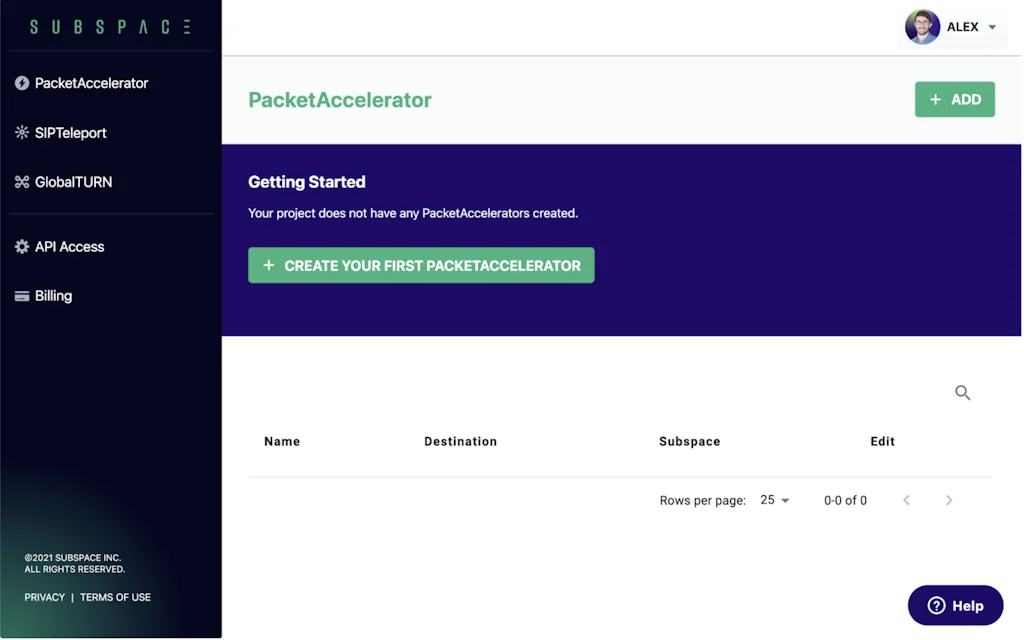Viewport: 1024px width, 640px height.
Task: Select the PacketAccelerator sidebar icon
Action: click(x=22, y=83)
